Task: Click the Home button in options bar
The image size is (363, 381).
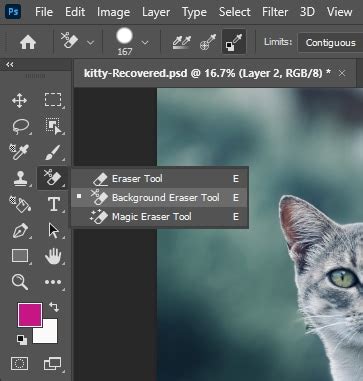Action: pyautogui.click(x=28, y=42)
